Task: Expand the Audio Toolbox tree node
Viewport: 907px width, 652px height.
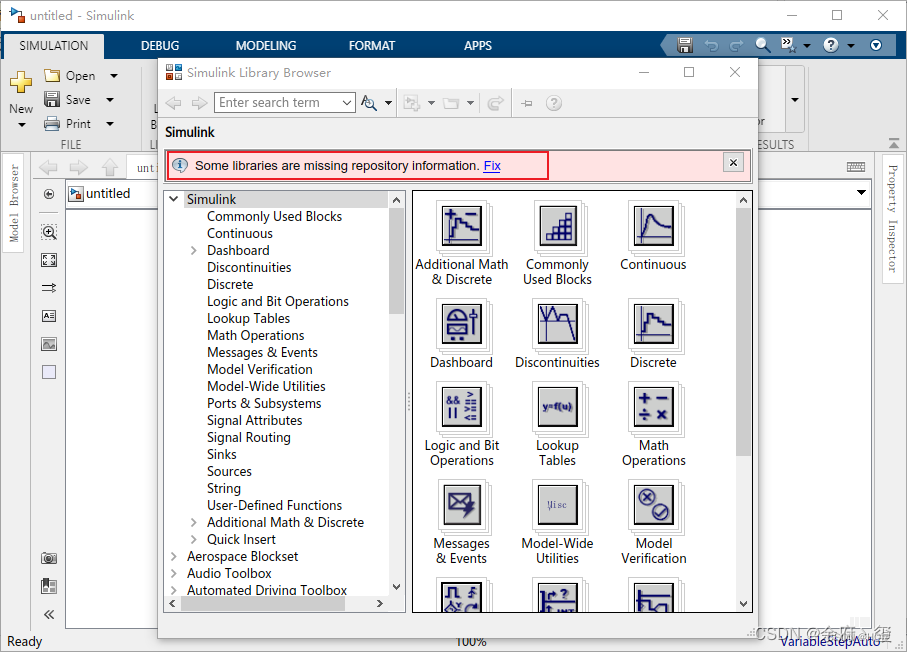Action: (174, 573)
